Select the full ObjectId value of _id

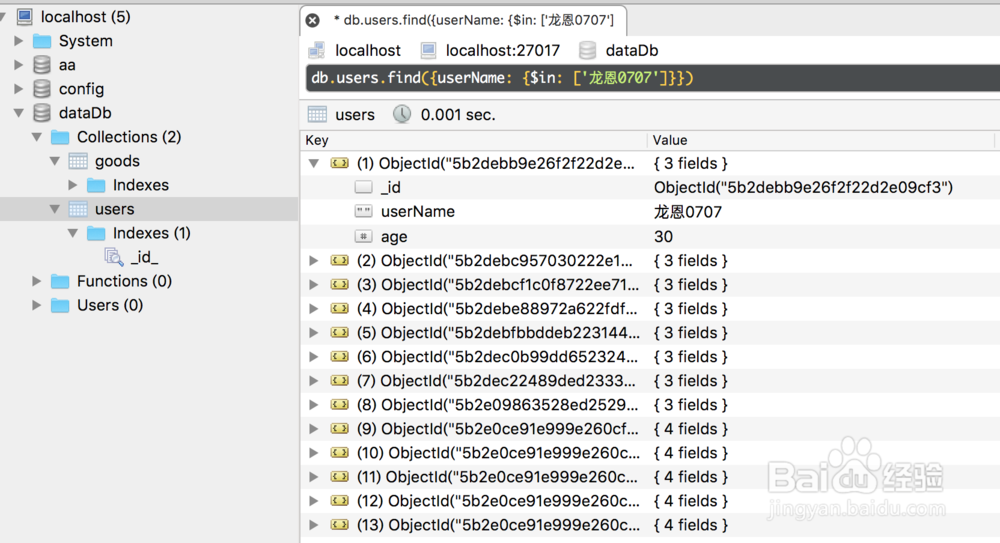[803, 188]
